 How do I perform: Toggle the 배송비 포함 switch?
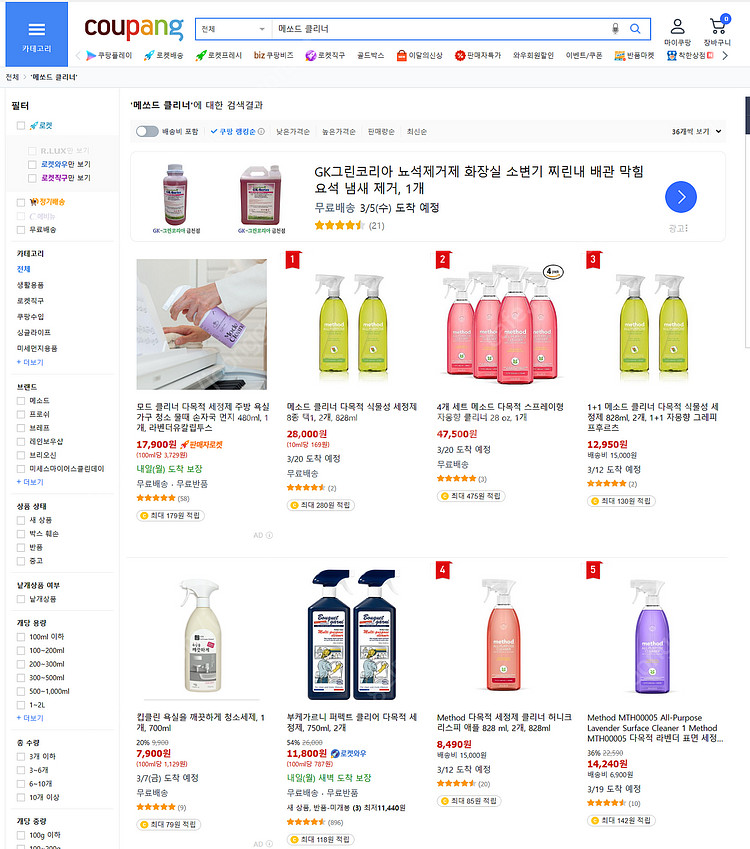pyautogui.click(x=147, y=131)
